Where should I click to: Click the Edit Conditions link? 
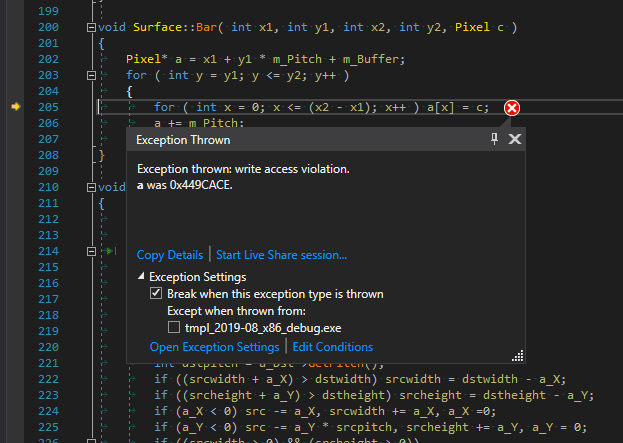point(333,347)
